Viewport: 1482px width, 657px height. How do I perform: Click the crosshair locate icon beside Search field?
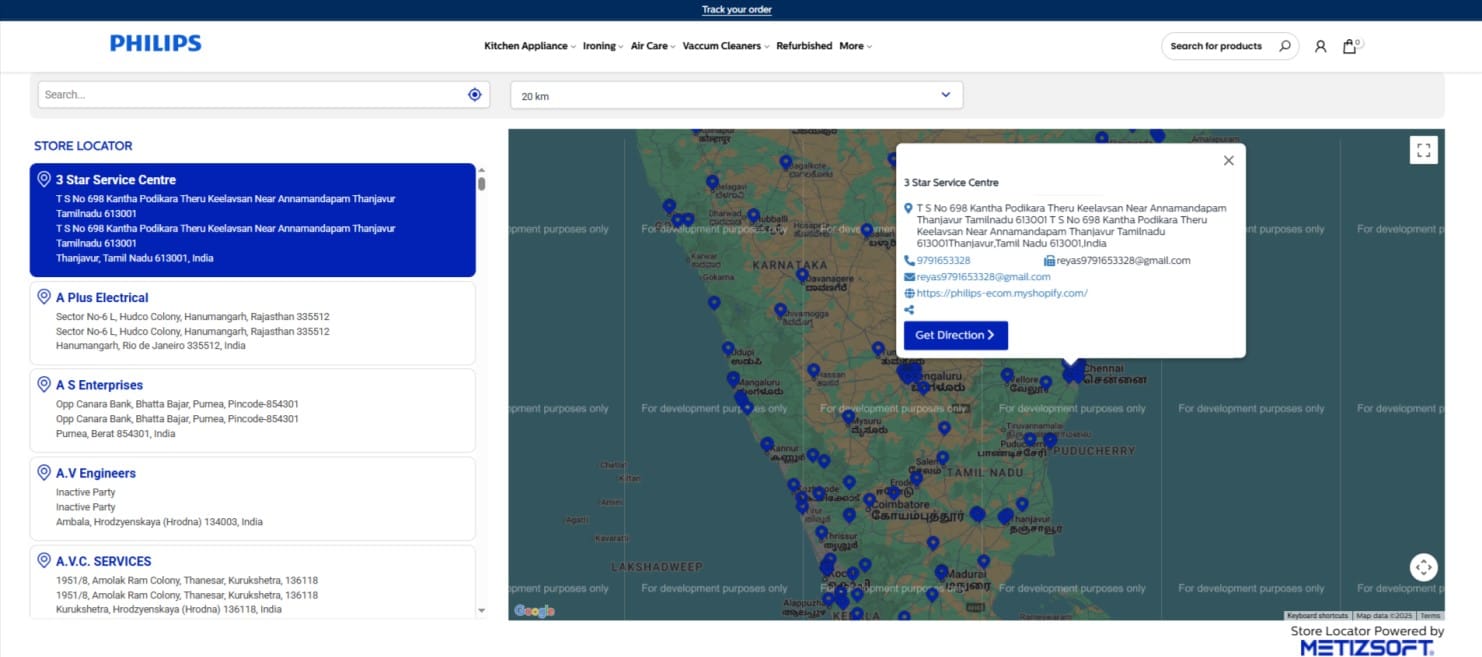[x=473, y=93]
